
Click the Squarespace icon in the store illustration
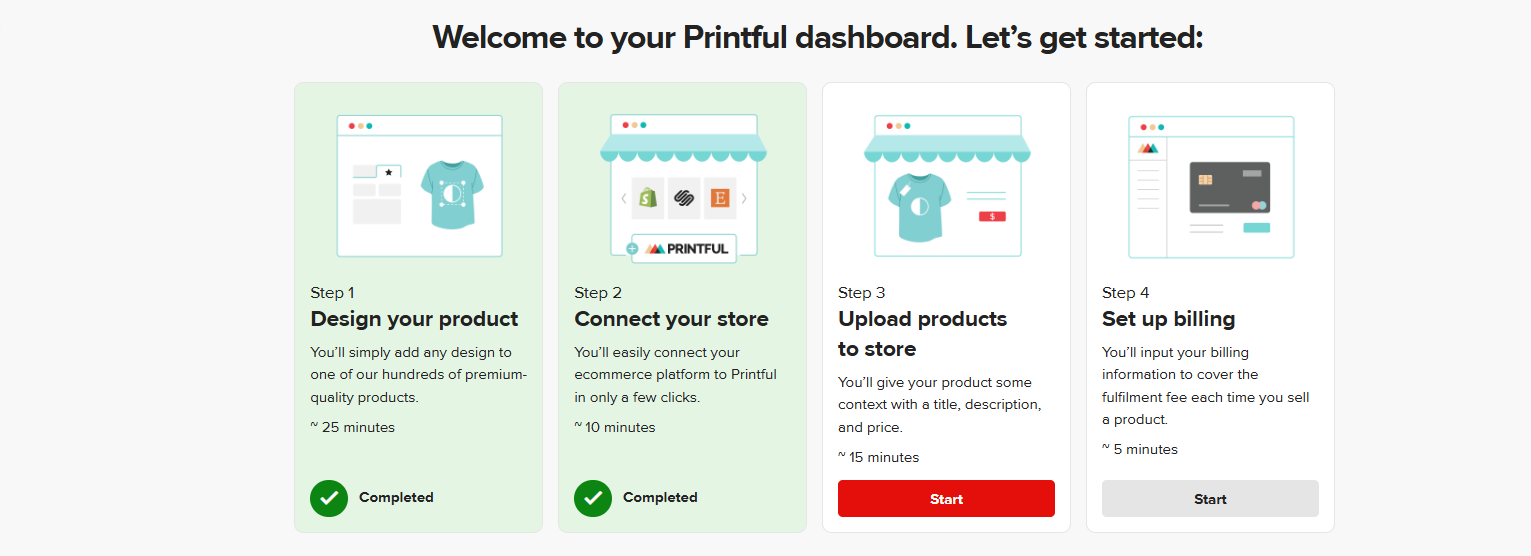(x=684, y=198)
